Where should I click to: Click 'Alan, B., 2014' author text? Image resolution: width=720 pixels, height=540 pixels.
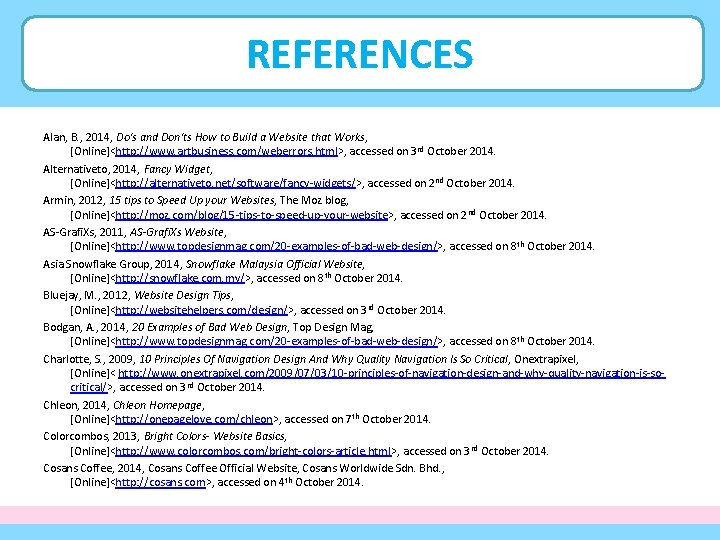pos(76,137)
